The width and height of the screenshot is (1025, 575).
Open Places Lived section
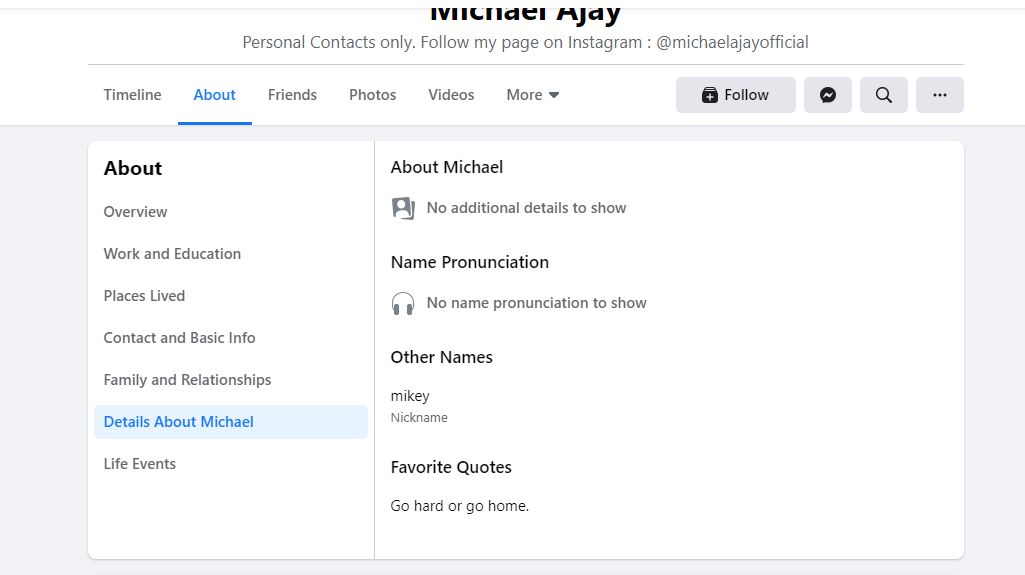(x=144, y=295)
